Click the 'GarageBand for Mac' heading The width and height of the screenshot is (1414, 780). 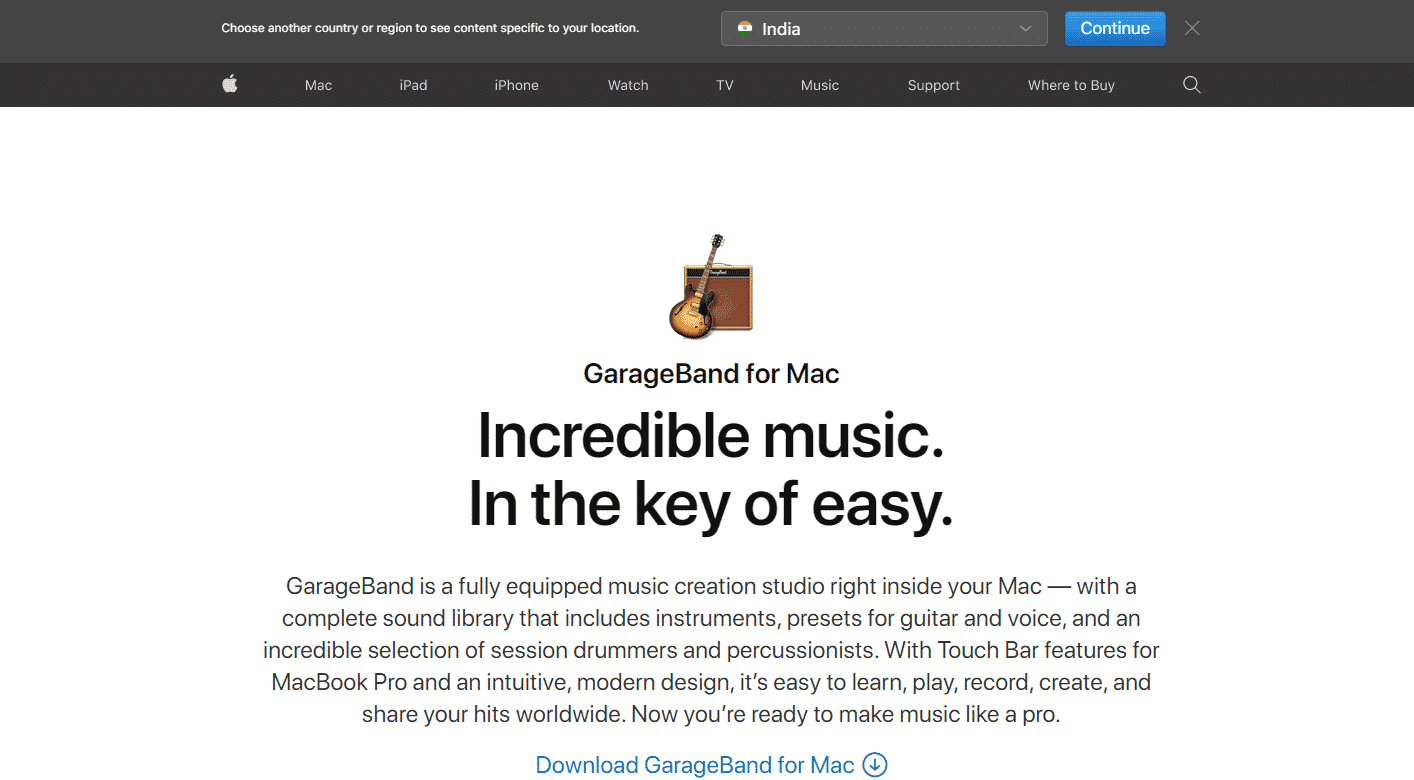point(711,374)
